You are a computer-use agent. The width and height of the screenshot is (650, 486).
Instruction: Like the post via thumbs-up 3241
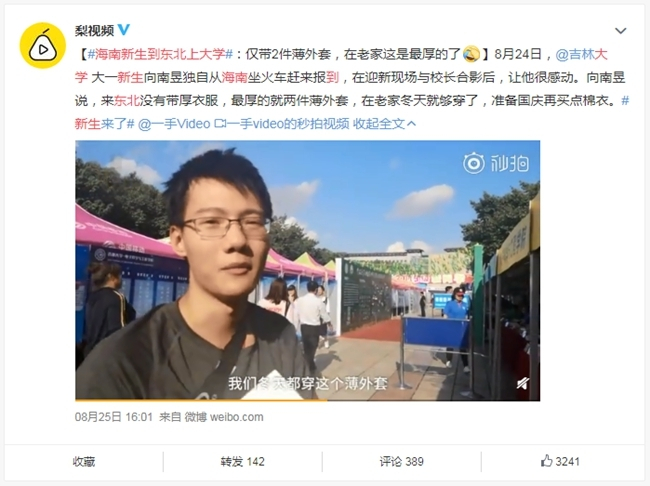(x=560, y=461)
